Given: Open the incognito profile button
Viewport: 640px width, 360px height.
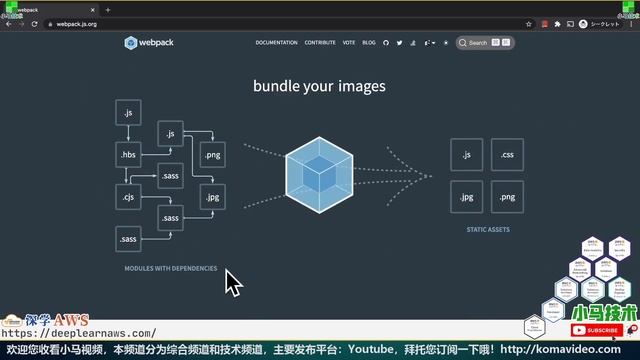Looking at the screenshot, I should tap(599, 24).
